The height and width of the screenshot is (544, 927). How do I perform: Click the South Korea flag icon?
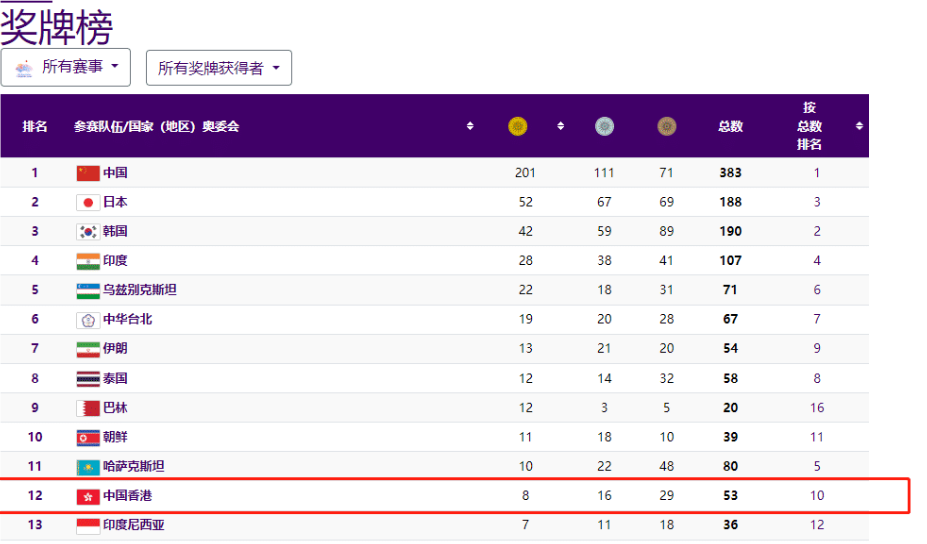point(88,232)
